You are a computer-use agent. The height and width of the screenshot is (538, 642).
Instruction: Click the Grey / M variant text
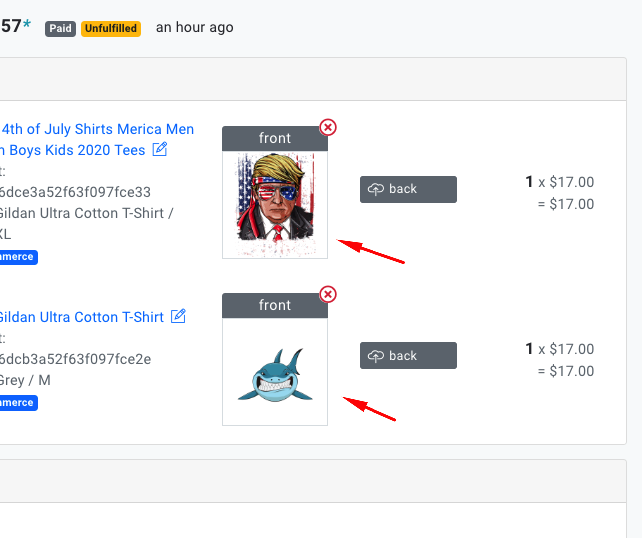point(25,380)
